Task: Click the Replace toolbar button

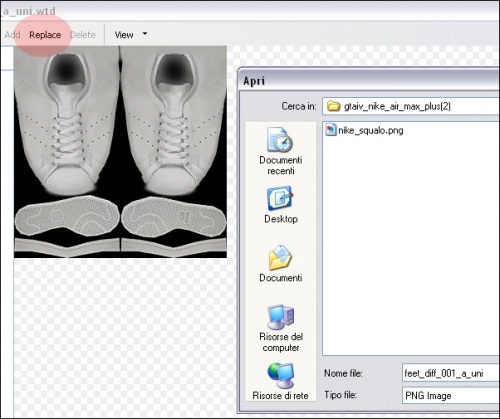Action: coord(45,35)
